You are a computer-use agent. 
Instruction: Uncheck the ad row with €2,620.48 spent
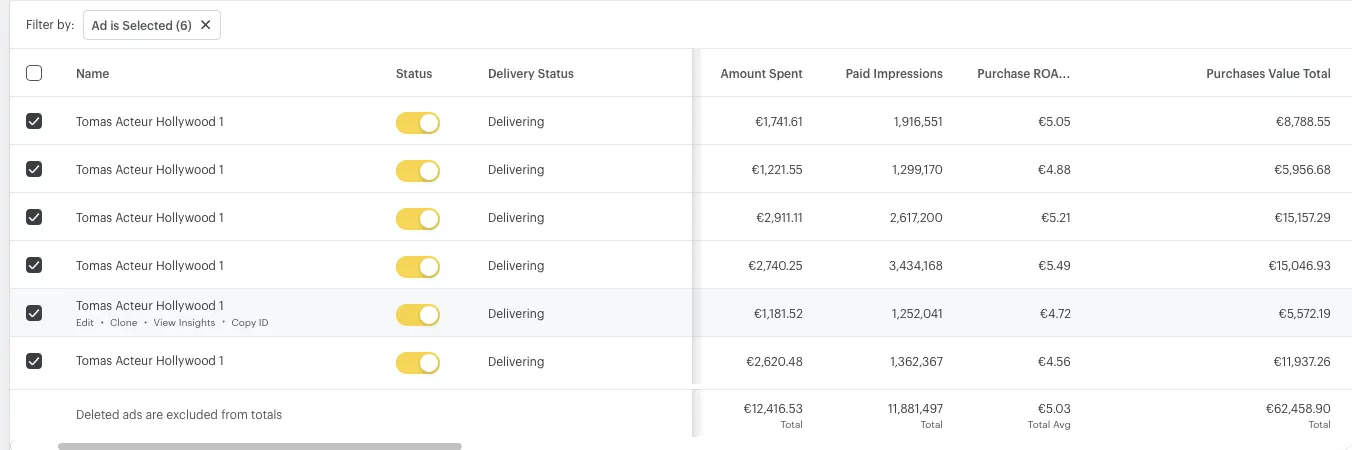pyautogui.click(x=34, y=361)
